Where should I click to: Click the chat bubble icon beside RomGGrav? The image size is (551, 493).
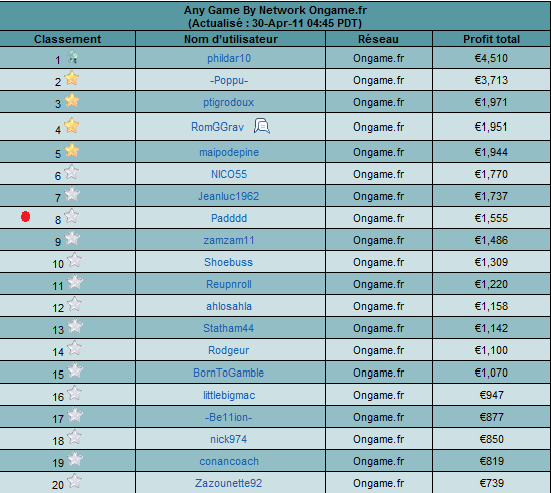coord(262,126)
